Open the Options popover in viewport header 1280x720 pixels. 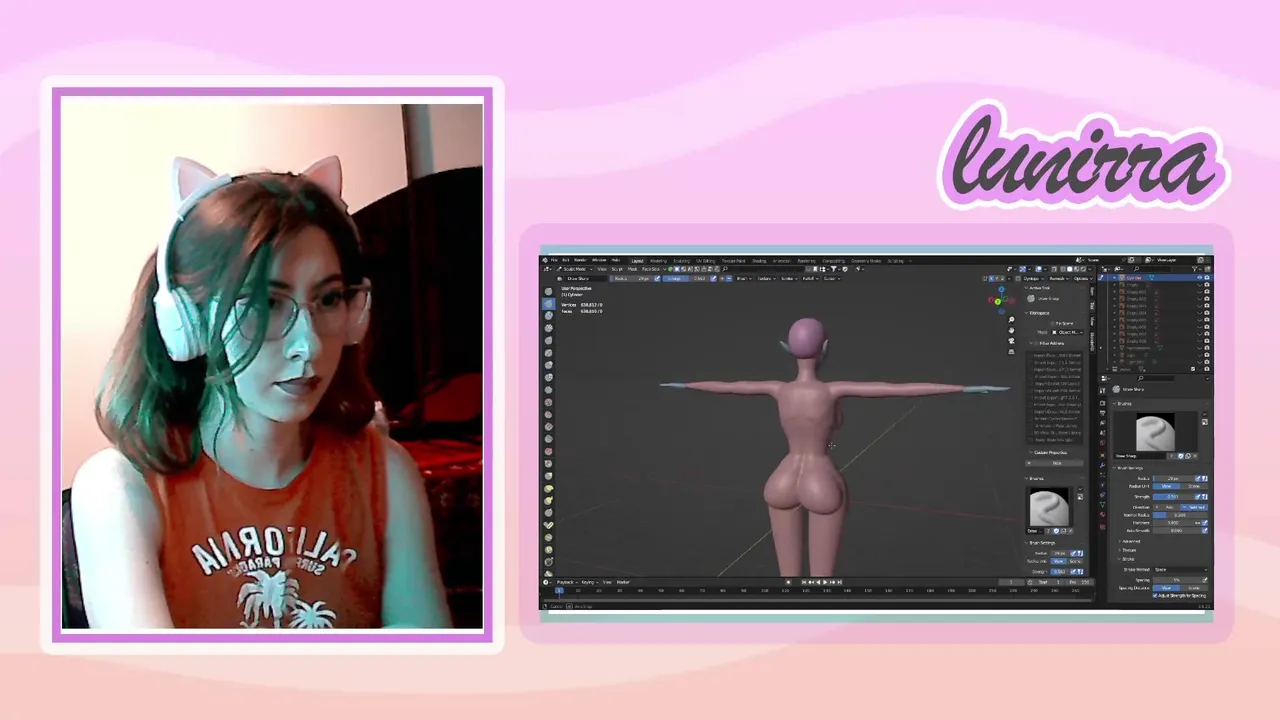pyautogui.click(x=1083, y=278)
